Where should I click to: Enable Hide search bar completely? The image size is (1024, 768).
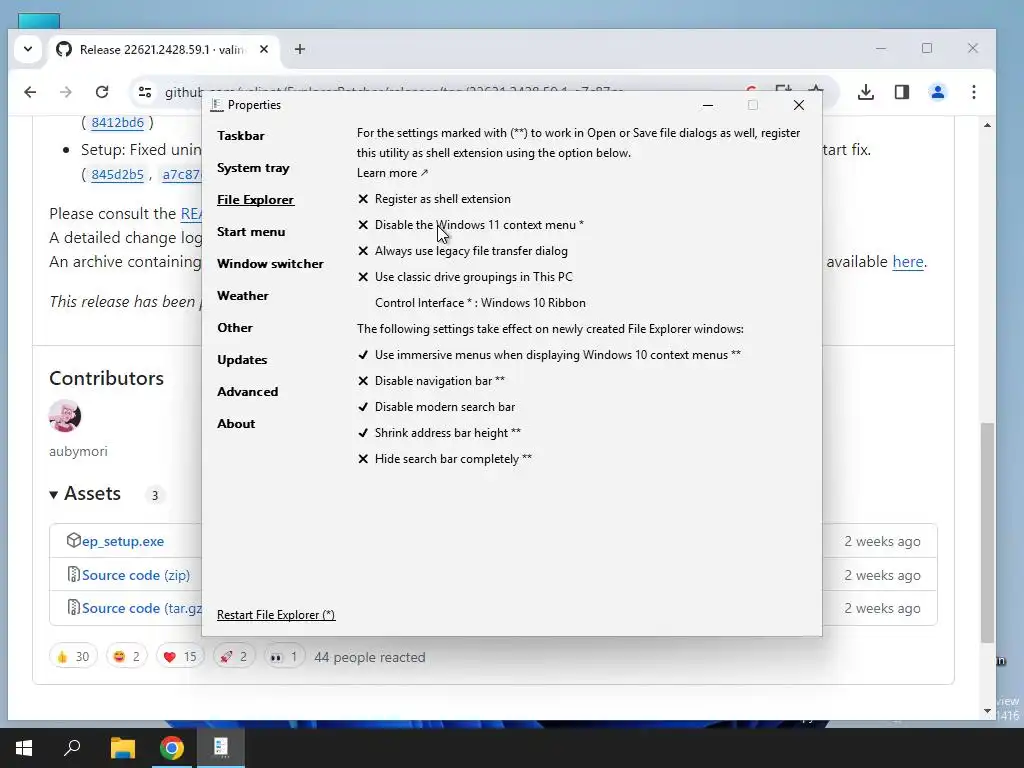[x=445, y=460]
